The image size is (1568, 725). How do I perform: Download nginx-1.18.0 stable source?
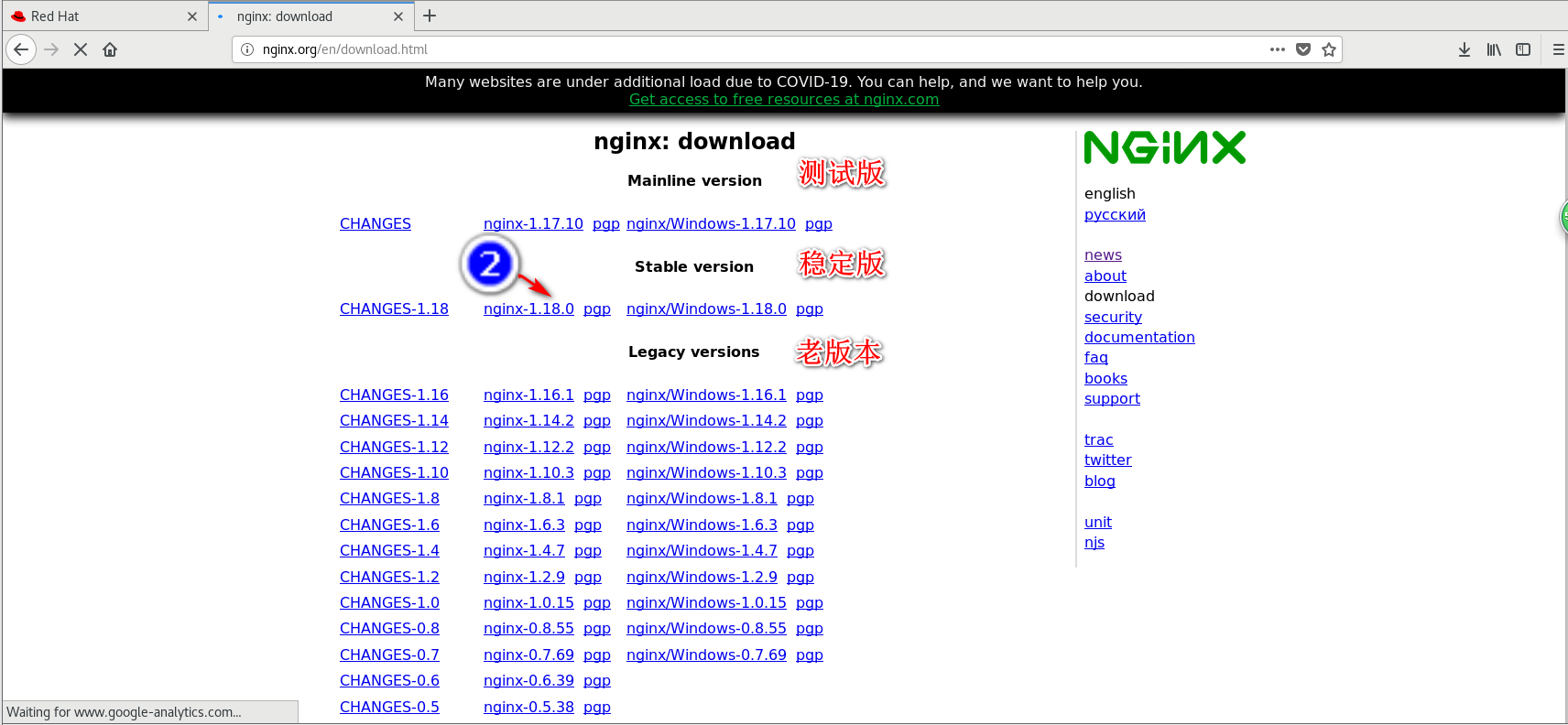(528, 308)
